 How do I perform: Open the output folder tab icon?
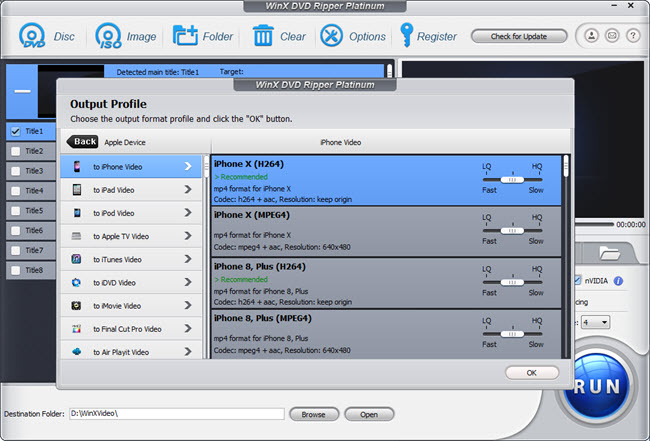pos(609,252)
